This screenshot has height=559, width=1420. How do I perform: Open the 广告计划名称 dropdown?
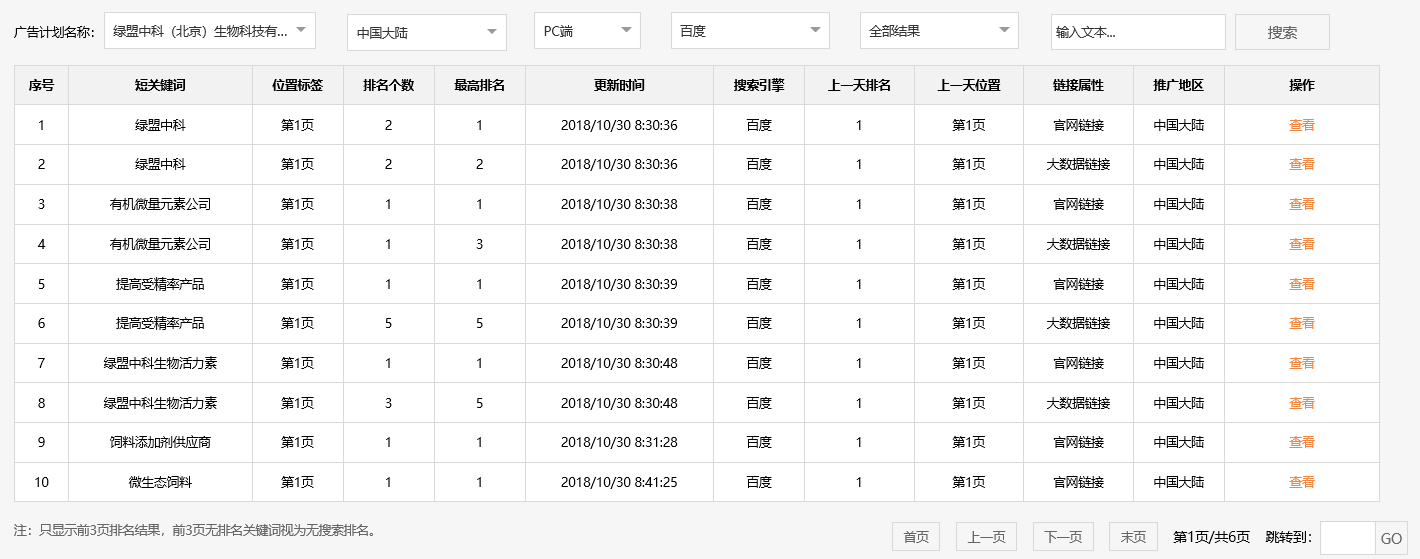210,31
